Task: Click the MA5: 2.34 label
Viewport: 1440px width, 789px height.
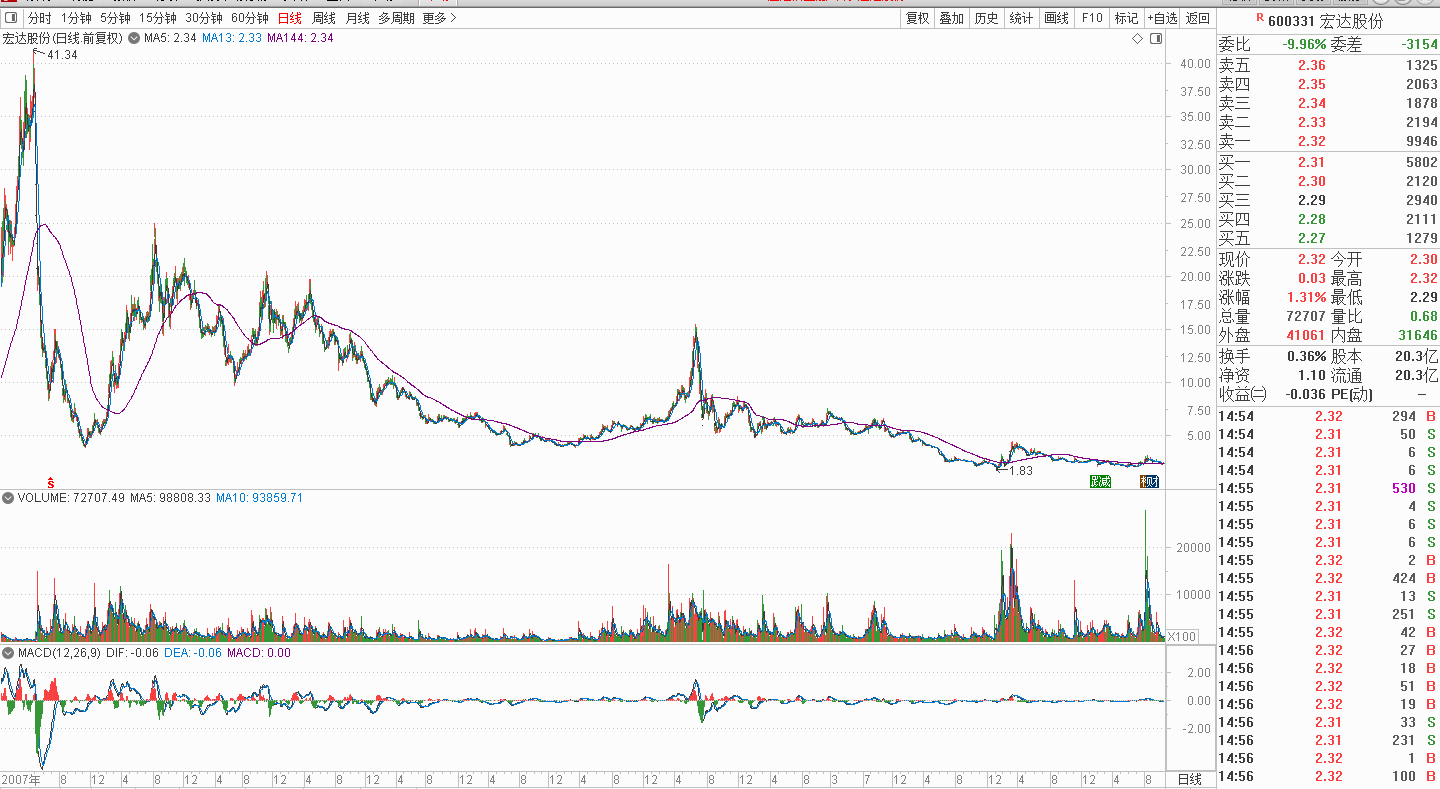Action: (x=170, y=38)
